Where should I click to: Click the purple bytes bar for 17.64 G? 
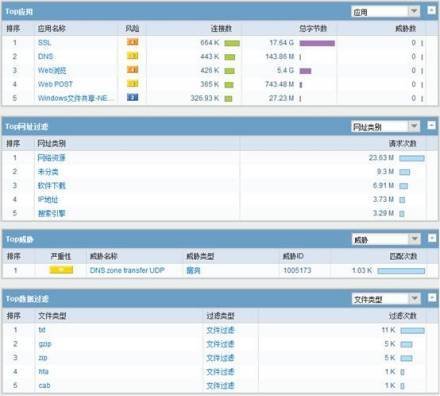pyautogui.click(x=317, y=43)
